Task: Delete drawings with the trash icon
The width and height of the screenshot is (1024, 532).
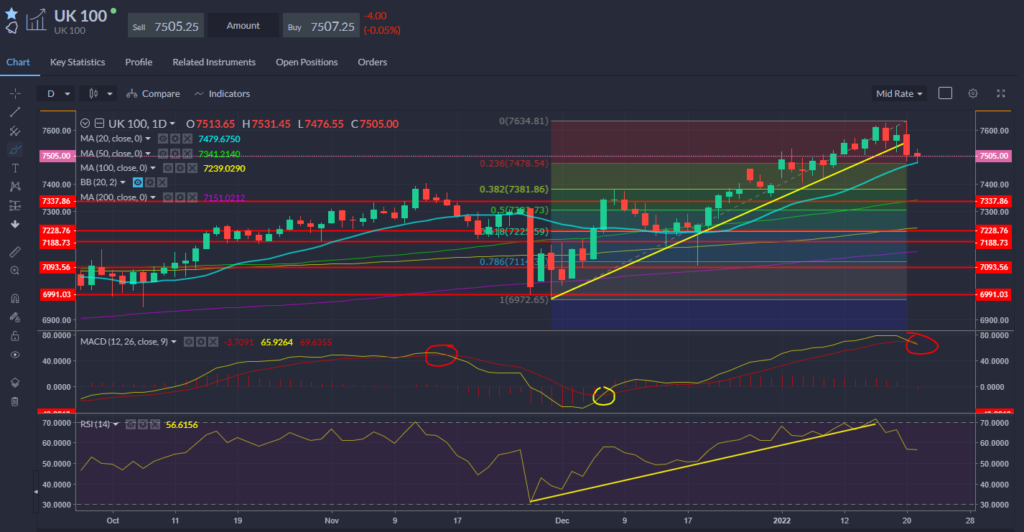Action: [14, 401]
